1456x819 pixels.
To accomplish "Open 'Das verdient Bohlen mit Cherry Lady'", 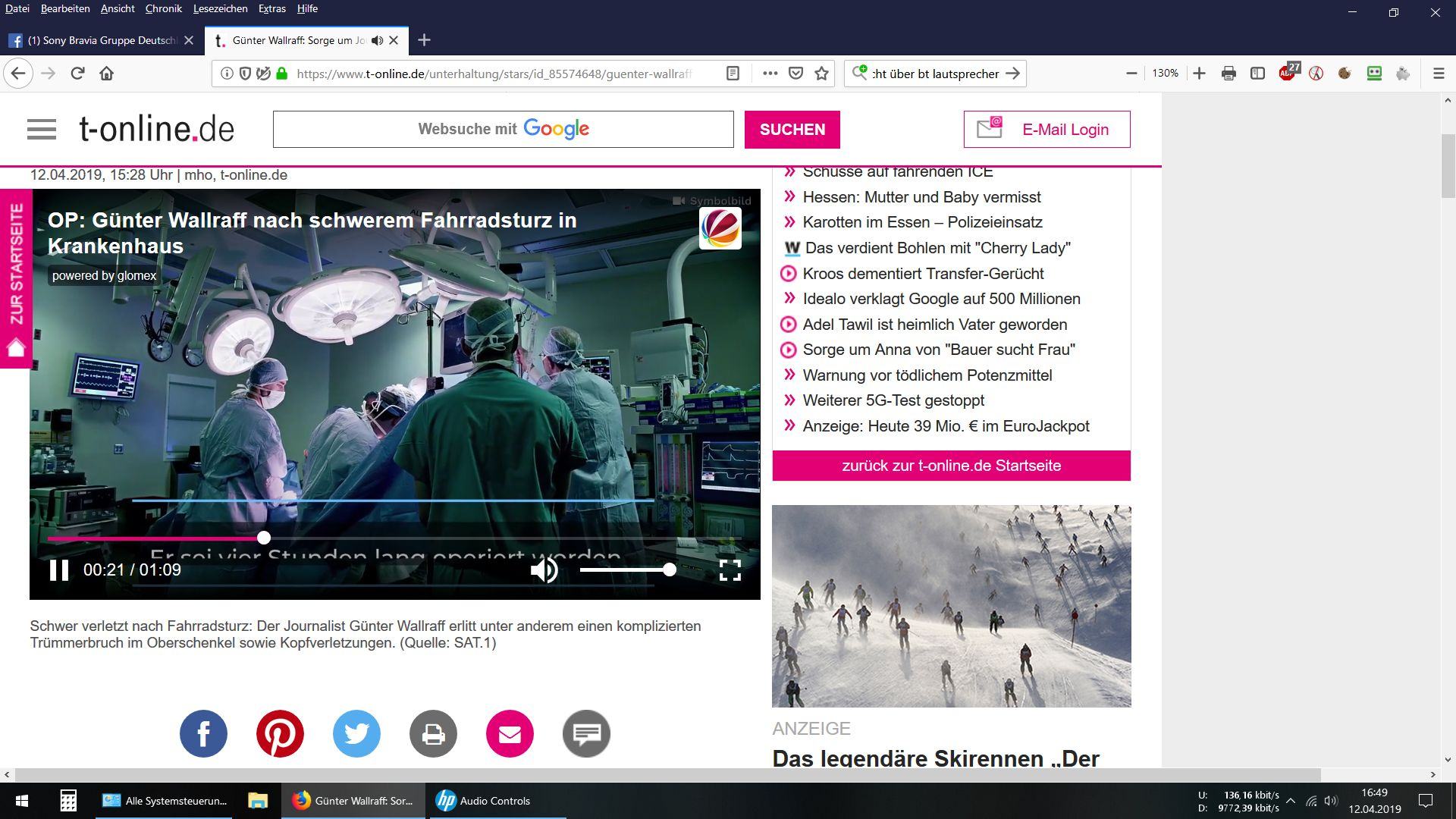I will [x=937, y=248].
